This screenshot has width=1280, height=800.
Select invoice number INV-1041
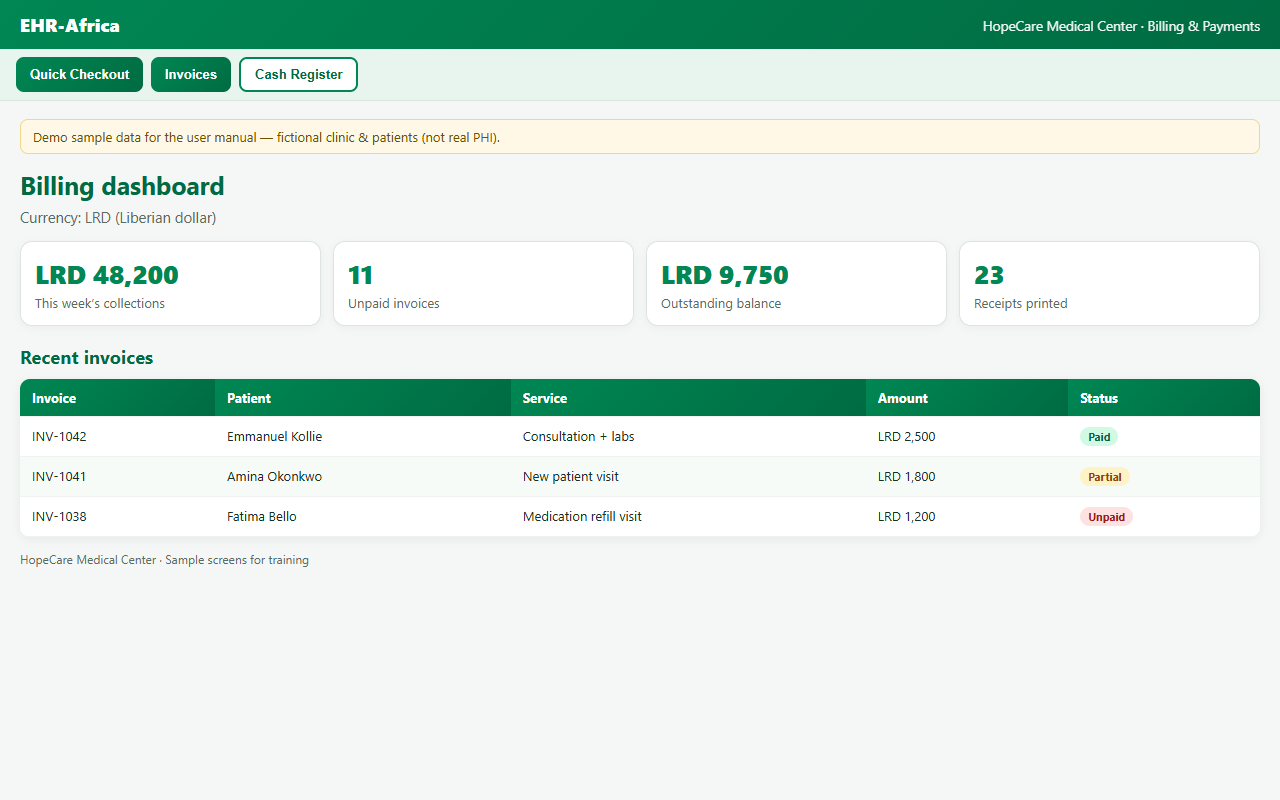point(59,477)
